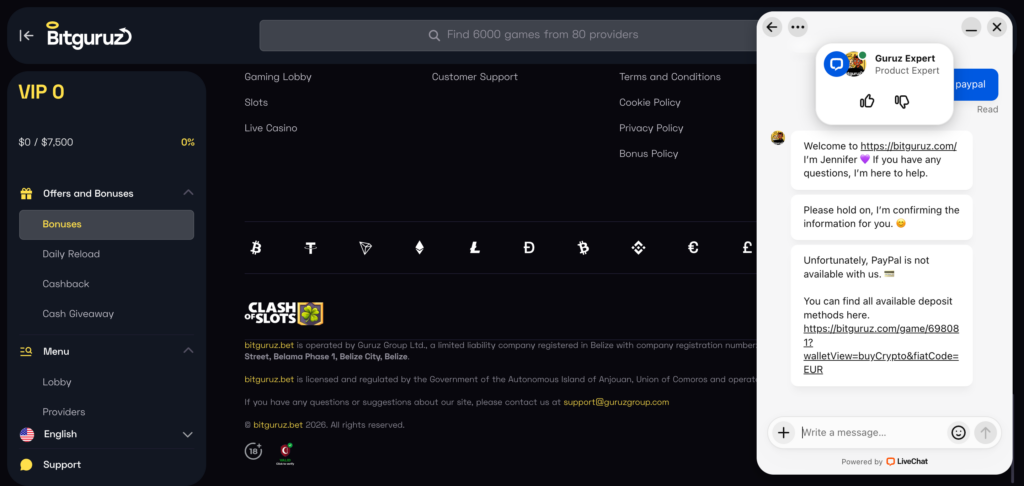1024x486 pixels.
Task: Click the sent 'paypal' chat message bubble
Action: tap(975, 85)
